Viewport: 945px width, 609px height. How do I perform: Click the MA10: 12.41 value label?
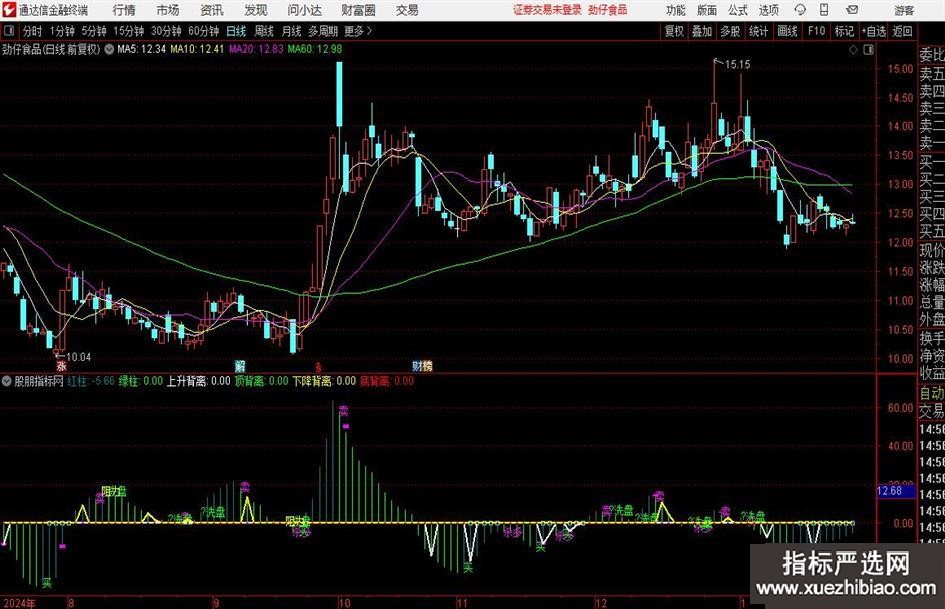197,49
